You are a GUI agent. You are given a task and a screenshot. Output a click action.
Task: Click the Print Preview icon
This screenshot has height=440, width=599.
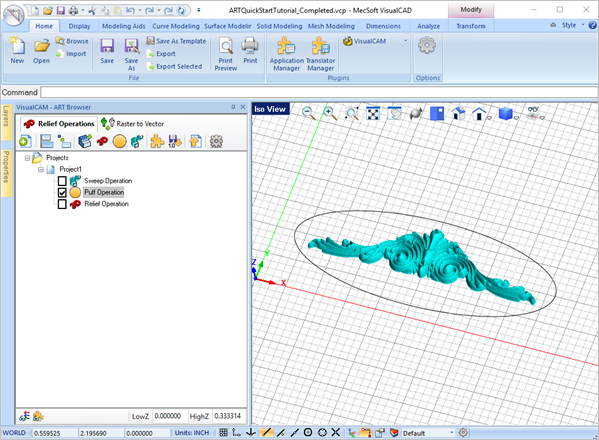coord(226,54)
